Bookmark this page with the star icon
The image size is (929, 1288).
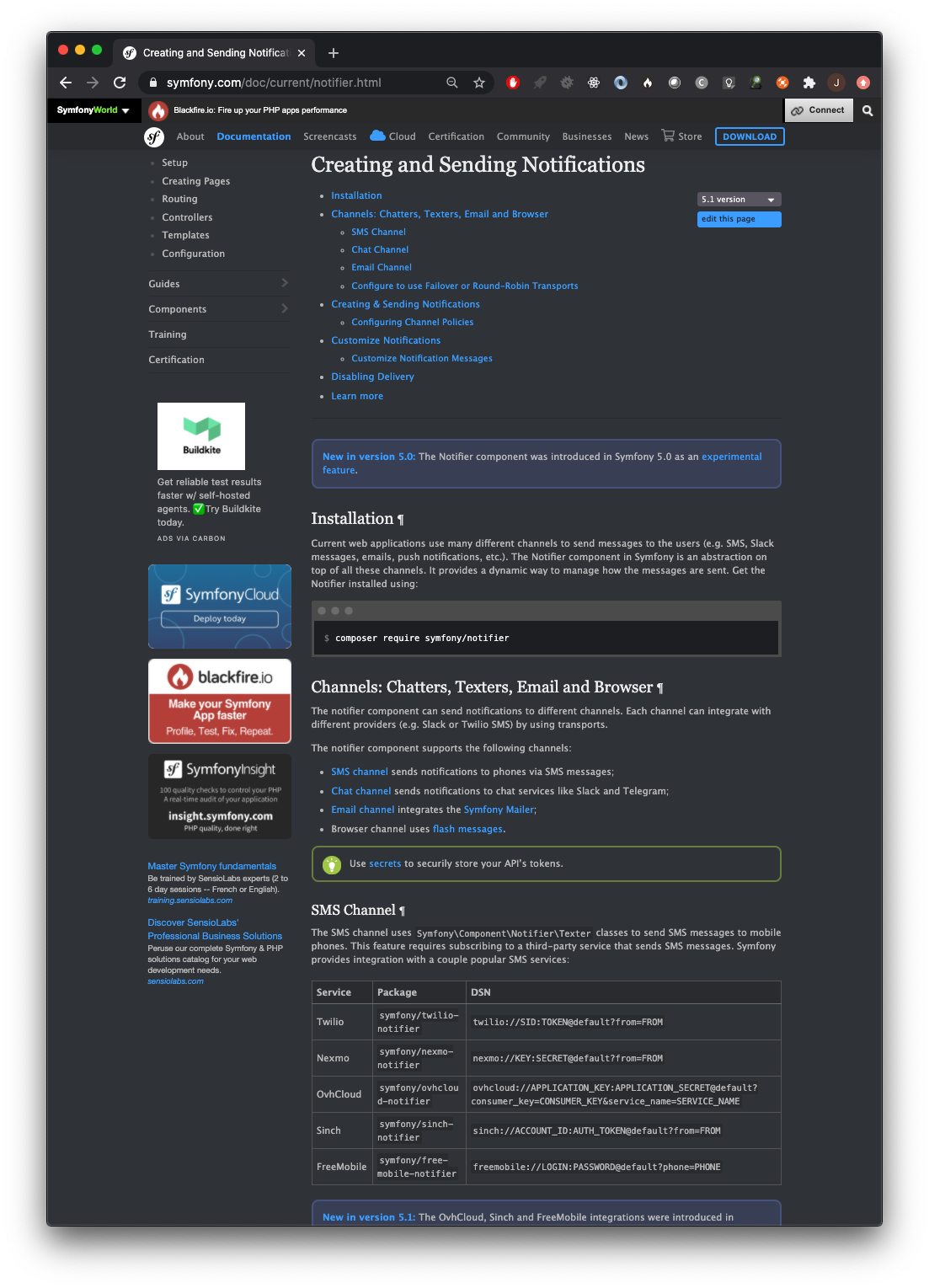tap(479, 83)
